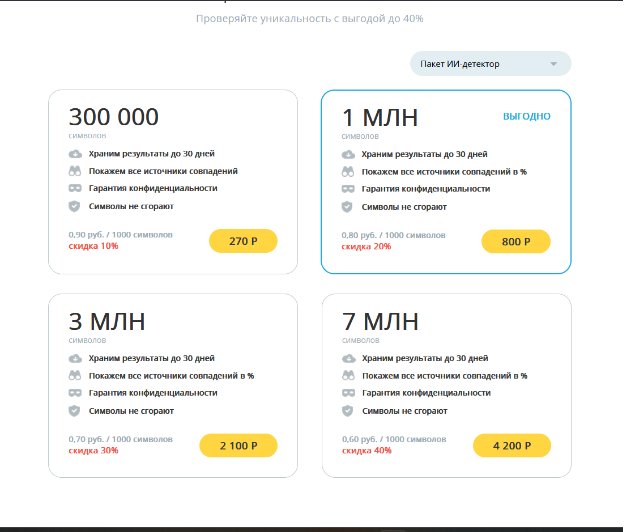Viewport: 624px width, 532px height.
Task: Click shield icon in 7 МЛН card
Action: (x=348, y=411)
